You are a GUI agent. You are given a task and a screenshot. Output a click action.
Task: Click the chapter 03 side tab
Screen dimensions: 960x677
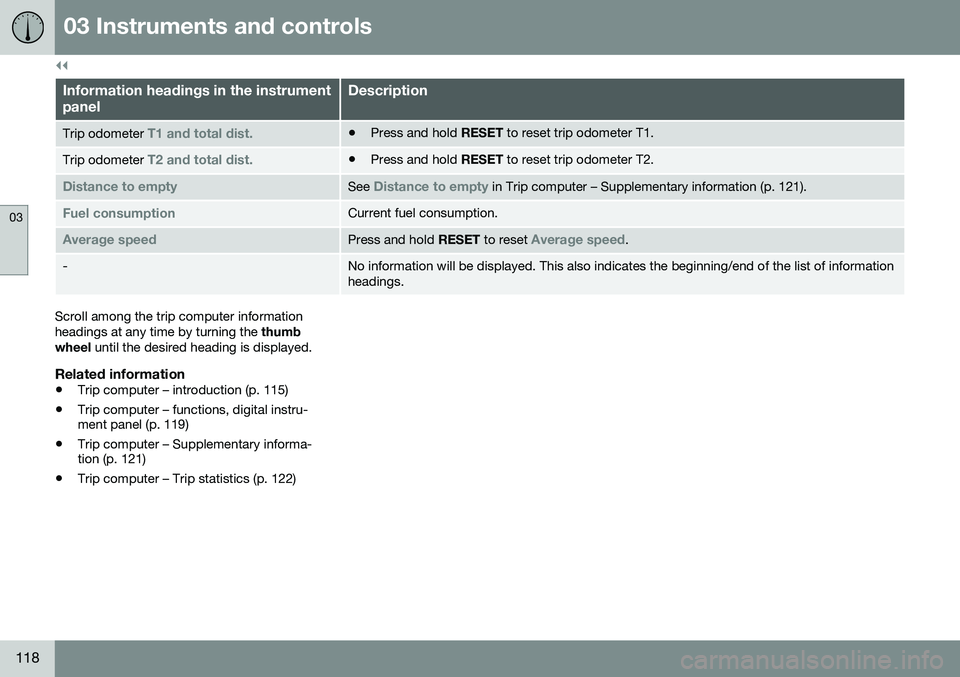click(x=14, y=239)
